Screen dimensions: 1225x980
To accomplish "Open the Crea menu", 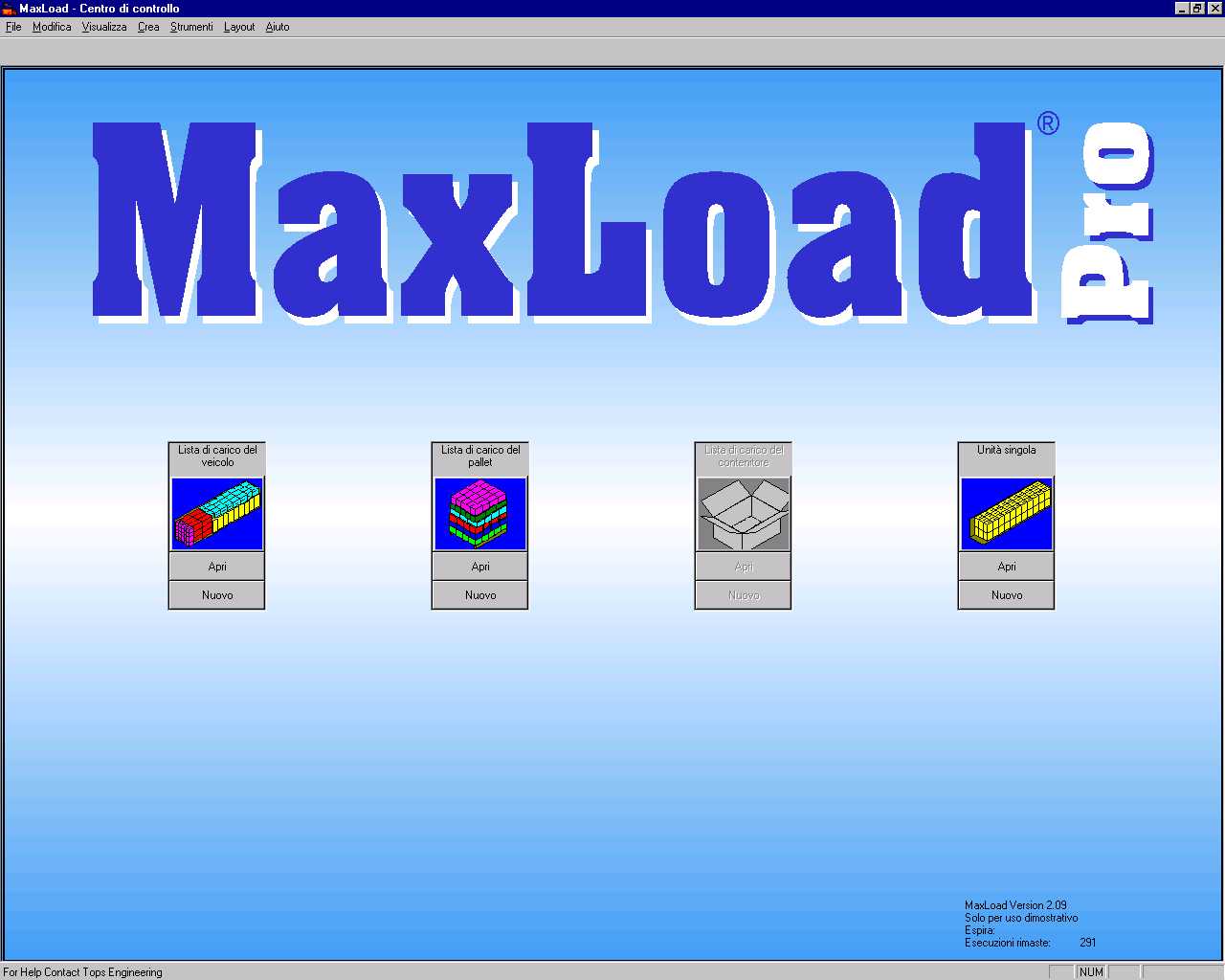I will click(148, 27).
